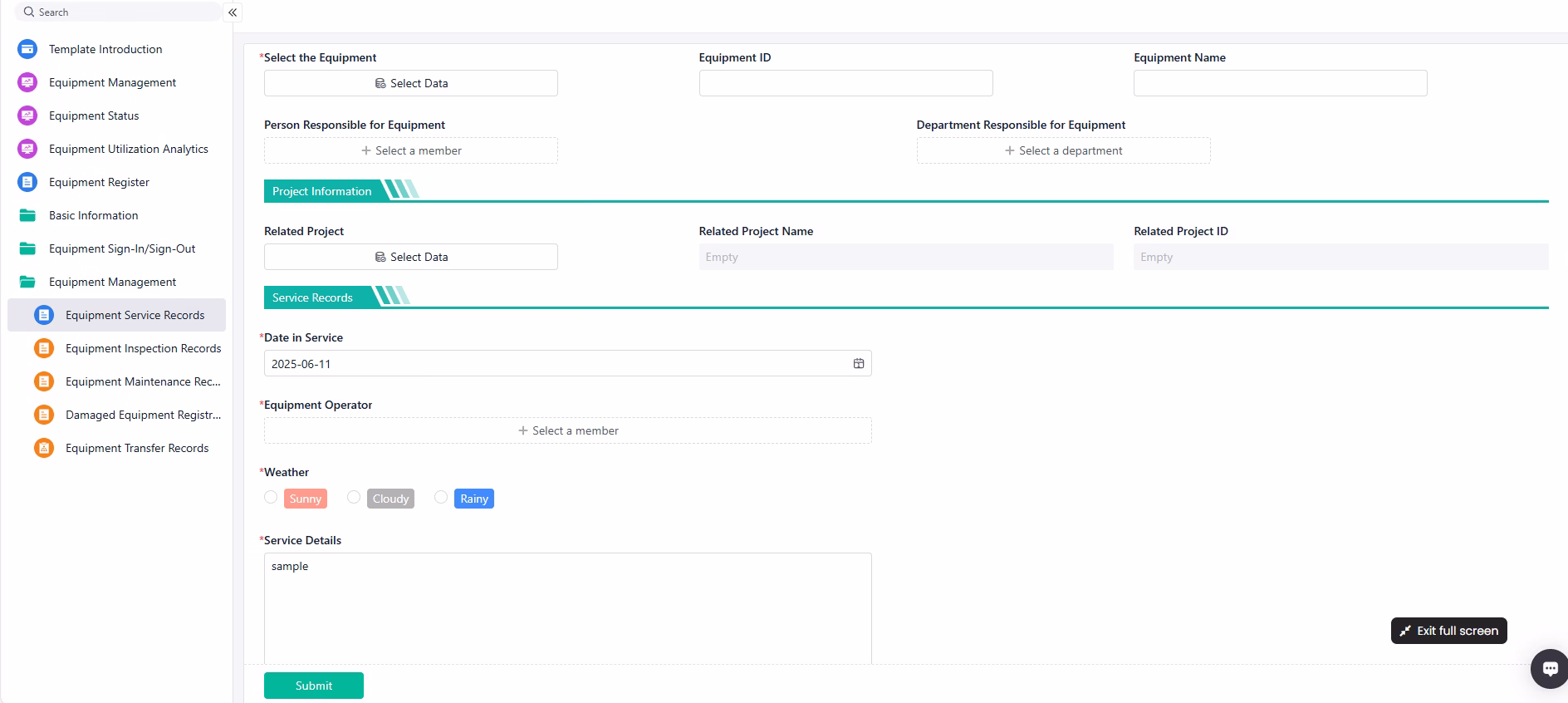Expand the Basic Information folder
This screenshot has width=1568, height=703.
(93, 215)
